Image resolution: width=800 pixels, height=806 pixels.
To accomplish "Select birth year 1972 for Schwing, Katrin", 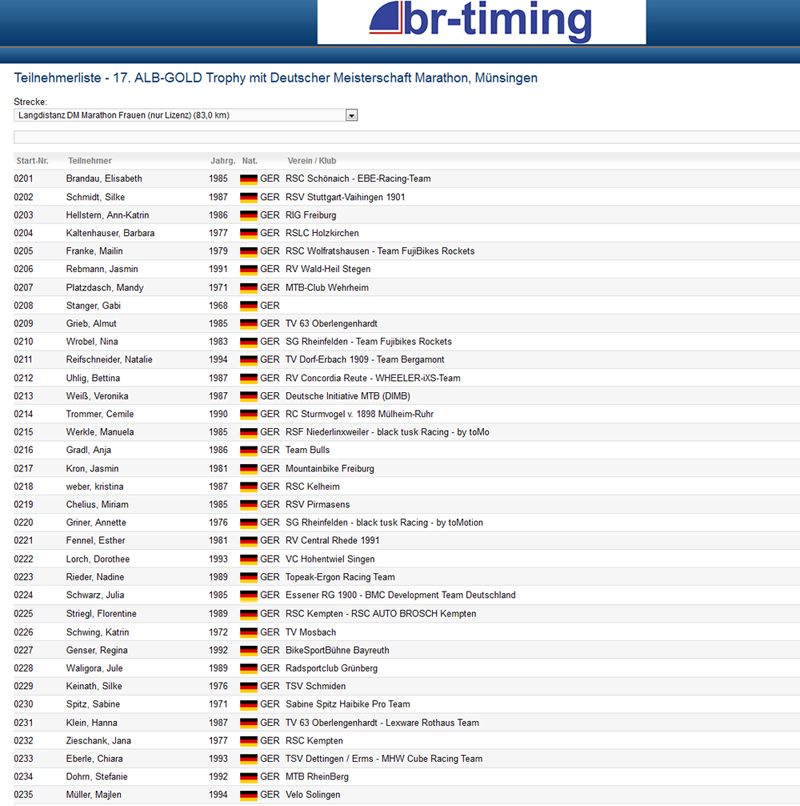I will (218, 633).
